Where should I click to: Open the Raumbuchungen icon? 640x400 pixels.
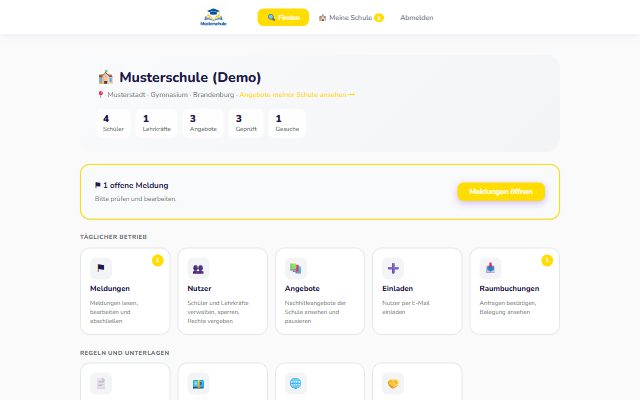[x=490, y=268]
